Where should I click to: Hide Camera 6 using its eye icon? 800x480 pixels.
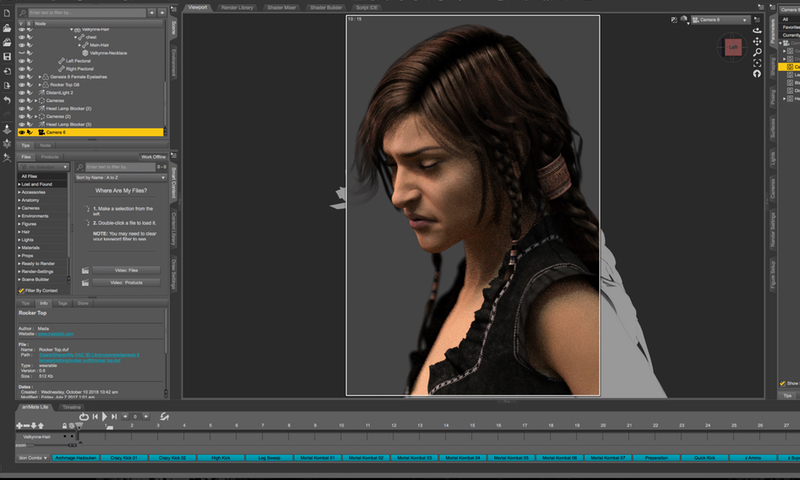coord(21,132)
